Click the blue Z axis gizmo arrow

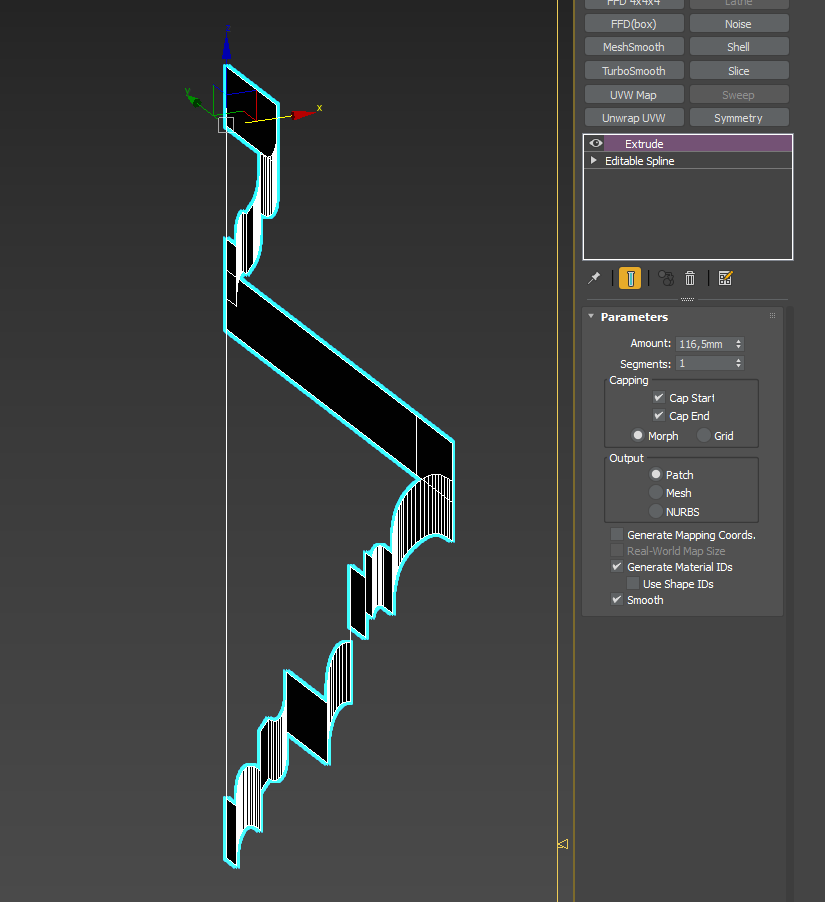tap(227, 46)
